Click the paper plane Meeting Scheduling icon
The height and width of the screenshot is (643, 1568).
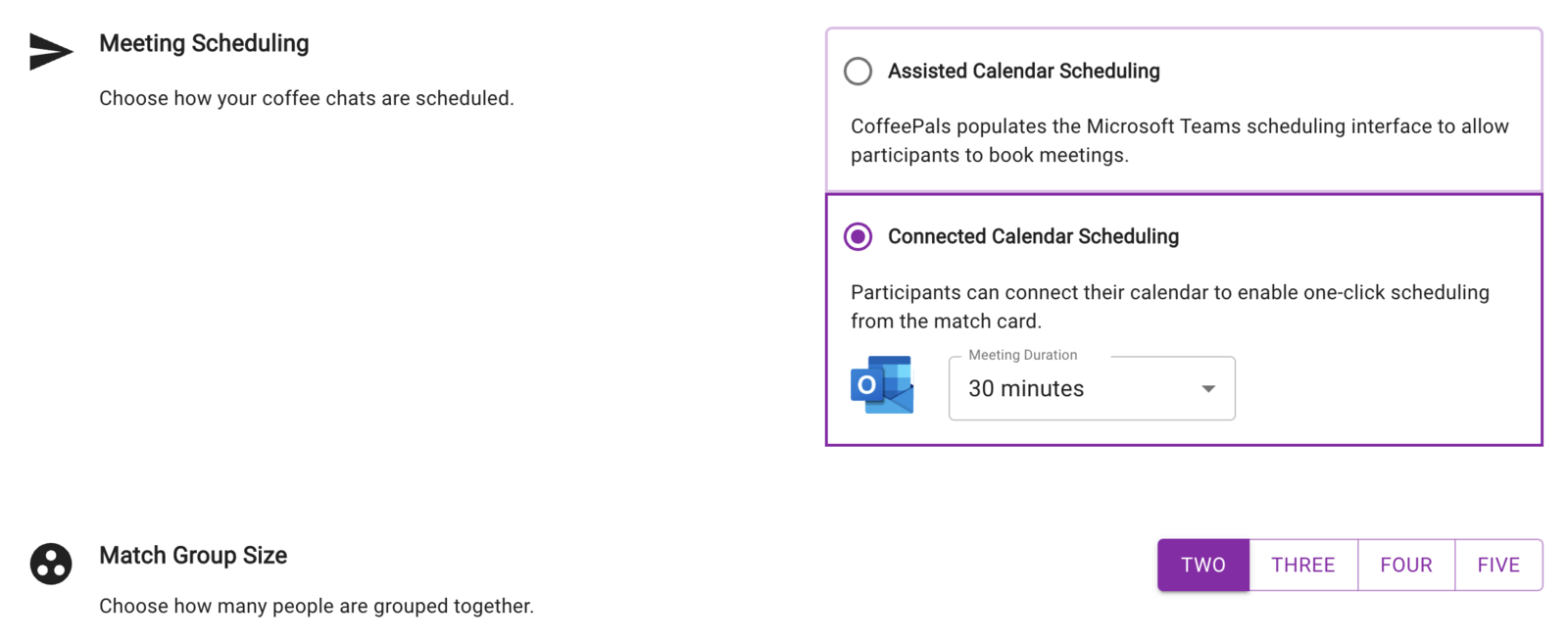click(x=51, y=51)
